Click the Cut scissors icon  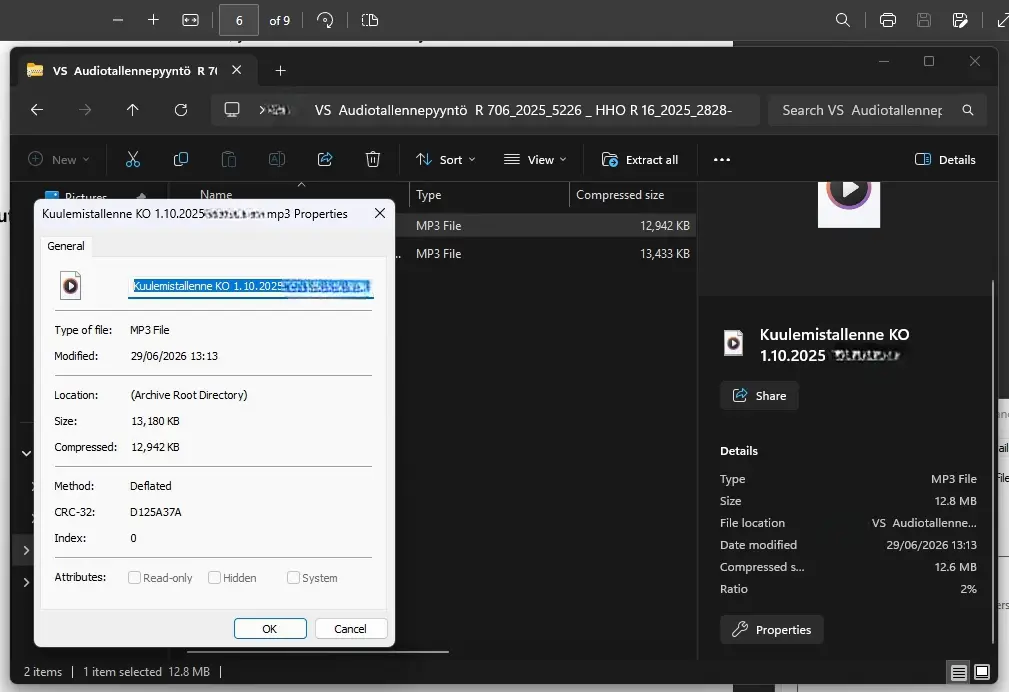(133, 160)
